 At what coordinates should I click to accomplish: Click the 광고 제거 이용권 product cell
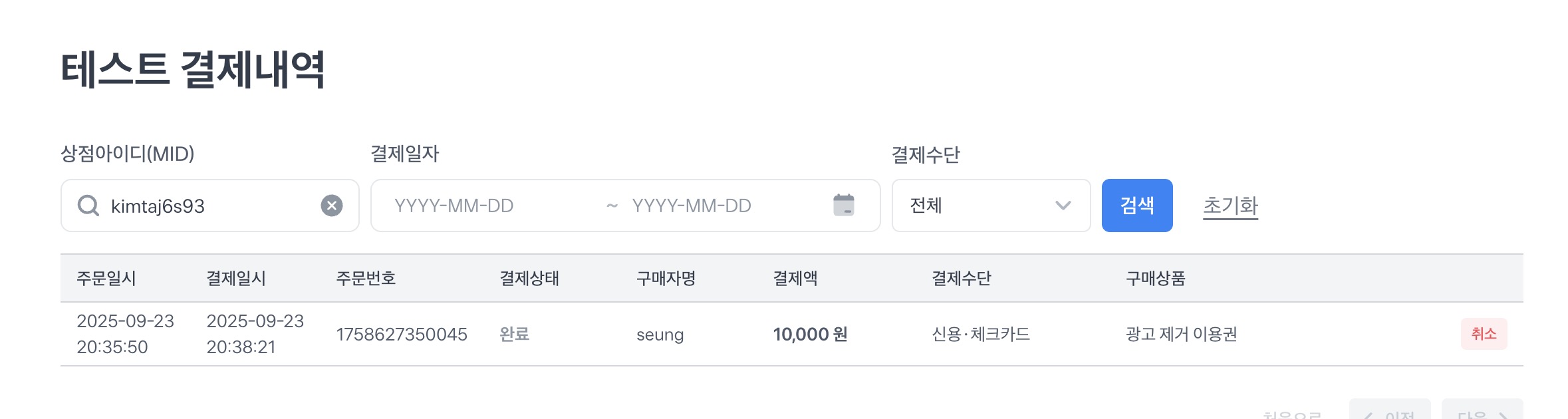[x=1181, y=334]
